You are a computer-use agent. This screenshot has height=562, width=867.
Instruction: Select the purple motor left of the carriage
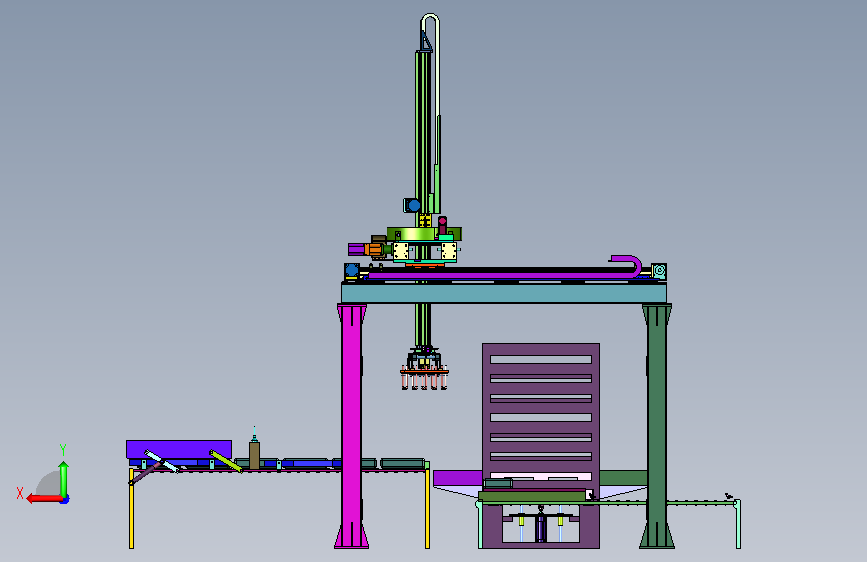pos(357,249)
